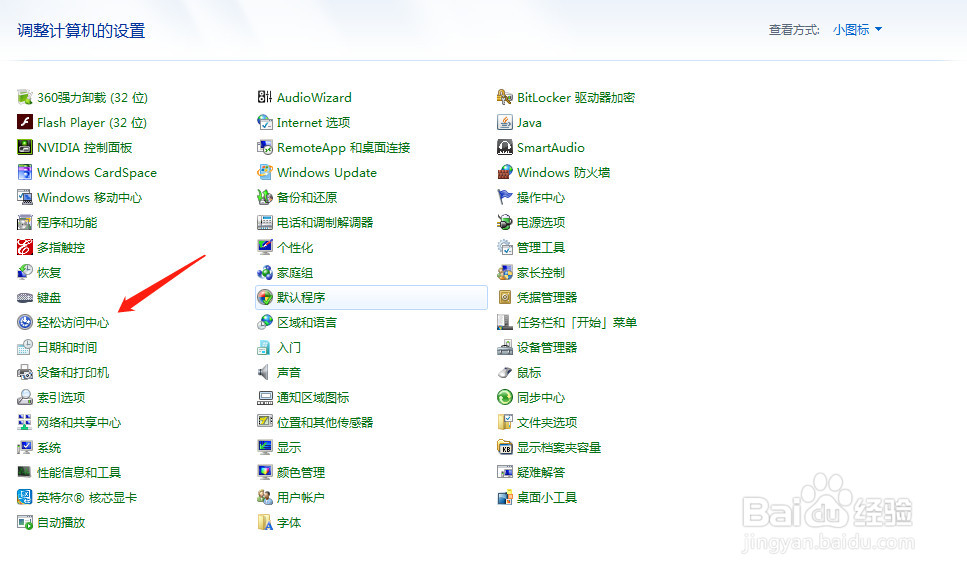Open the AudioWizard icon

(265, 97)
